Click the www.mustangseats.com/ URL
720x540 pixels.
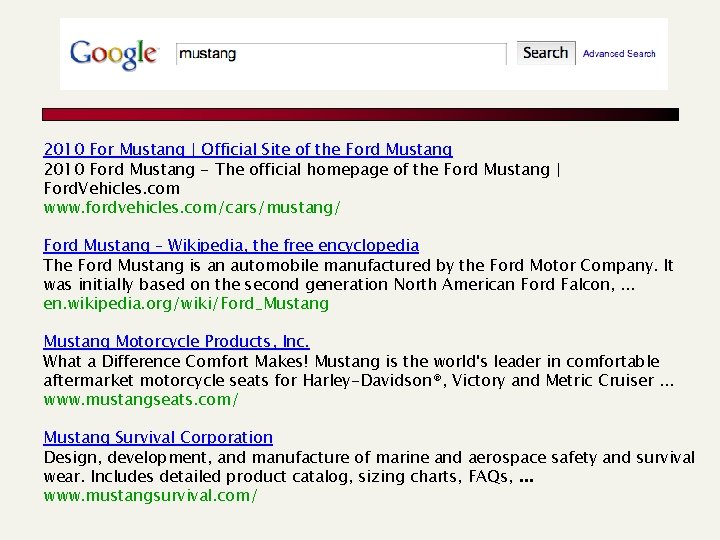click(x=141, y=399)
